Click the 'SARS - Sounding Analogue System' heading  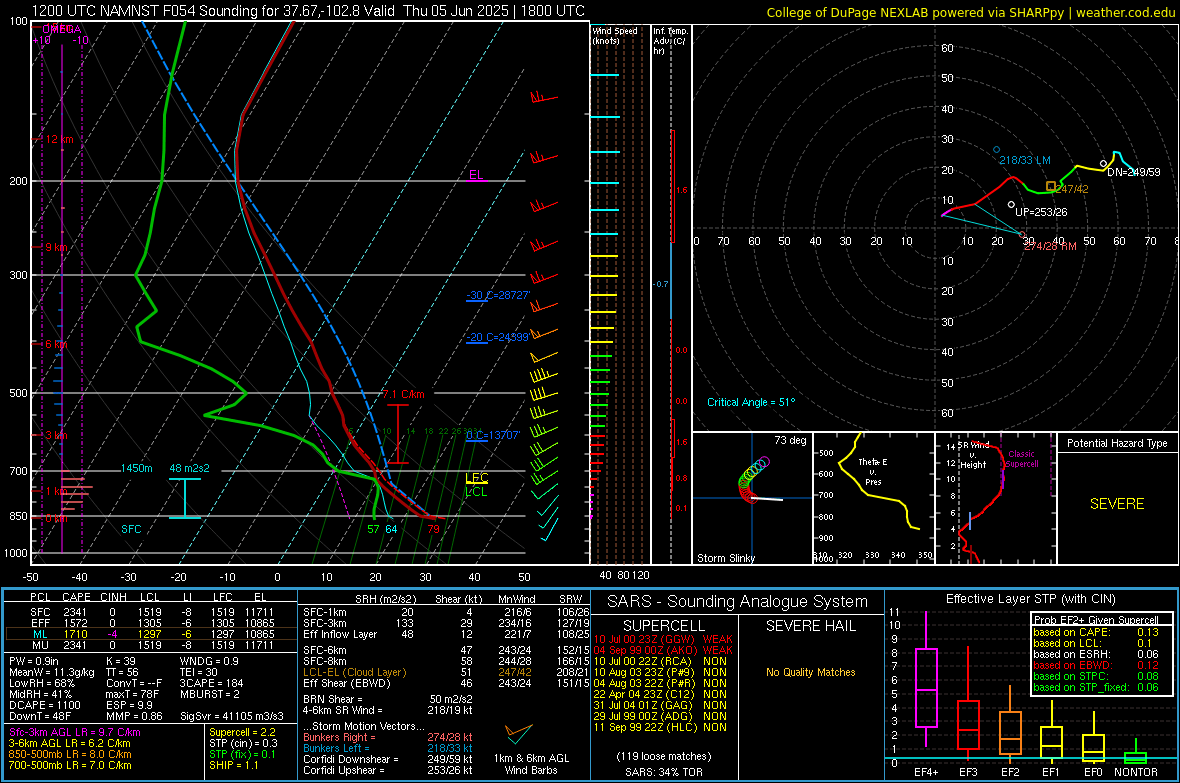pos(738,602)
